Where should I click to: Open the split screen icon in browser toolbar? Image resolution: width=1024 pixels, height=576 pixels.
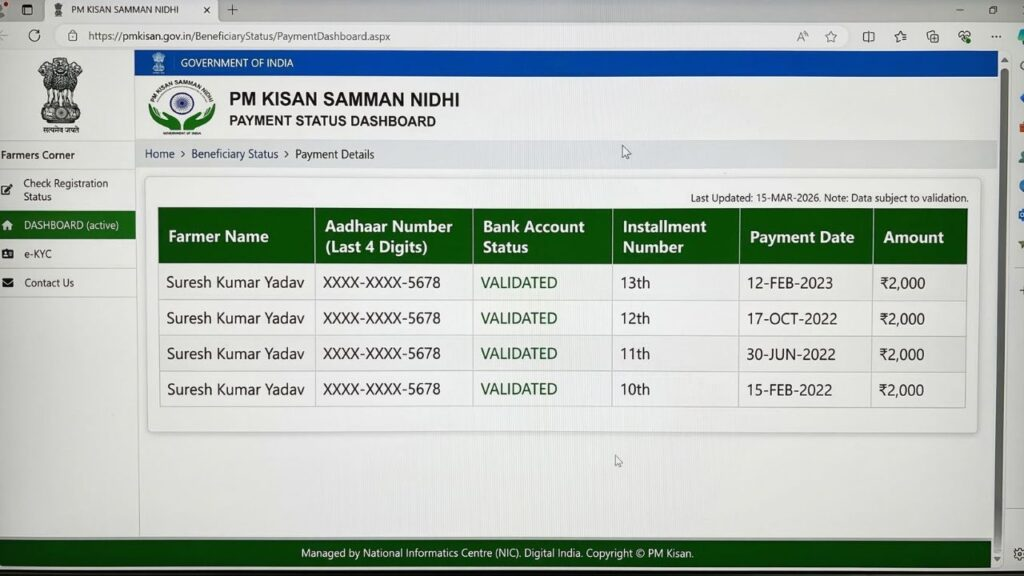[x=869, y=36]
